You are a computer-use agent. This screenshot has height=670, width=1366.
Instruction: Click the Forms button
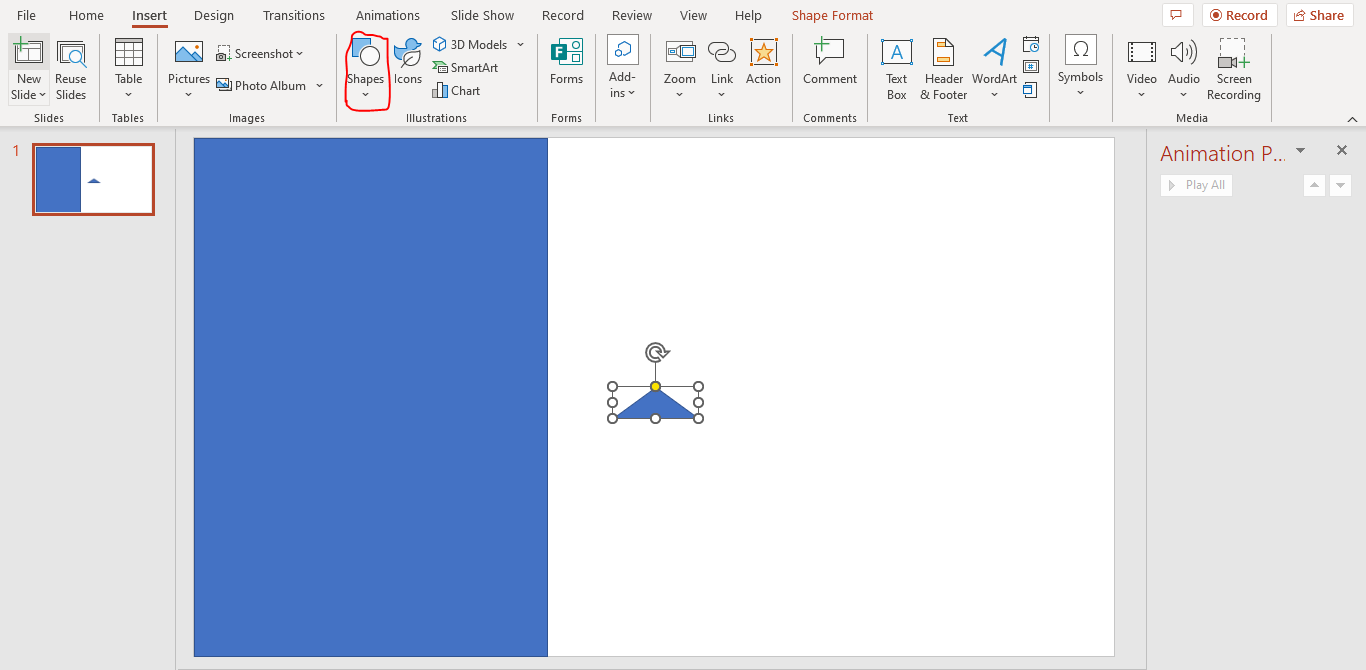pos(566,62)
